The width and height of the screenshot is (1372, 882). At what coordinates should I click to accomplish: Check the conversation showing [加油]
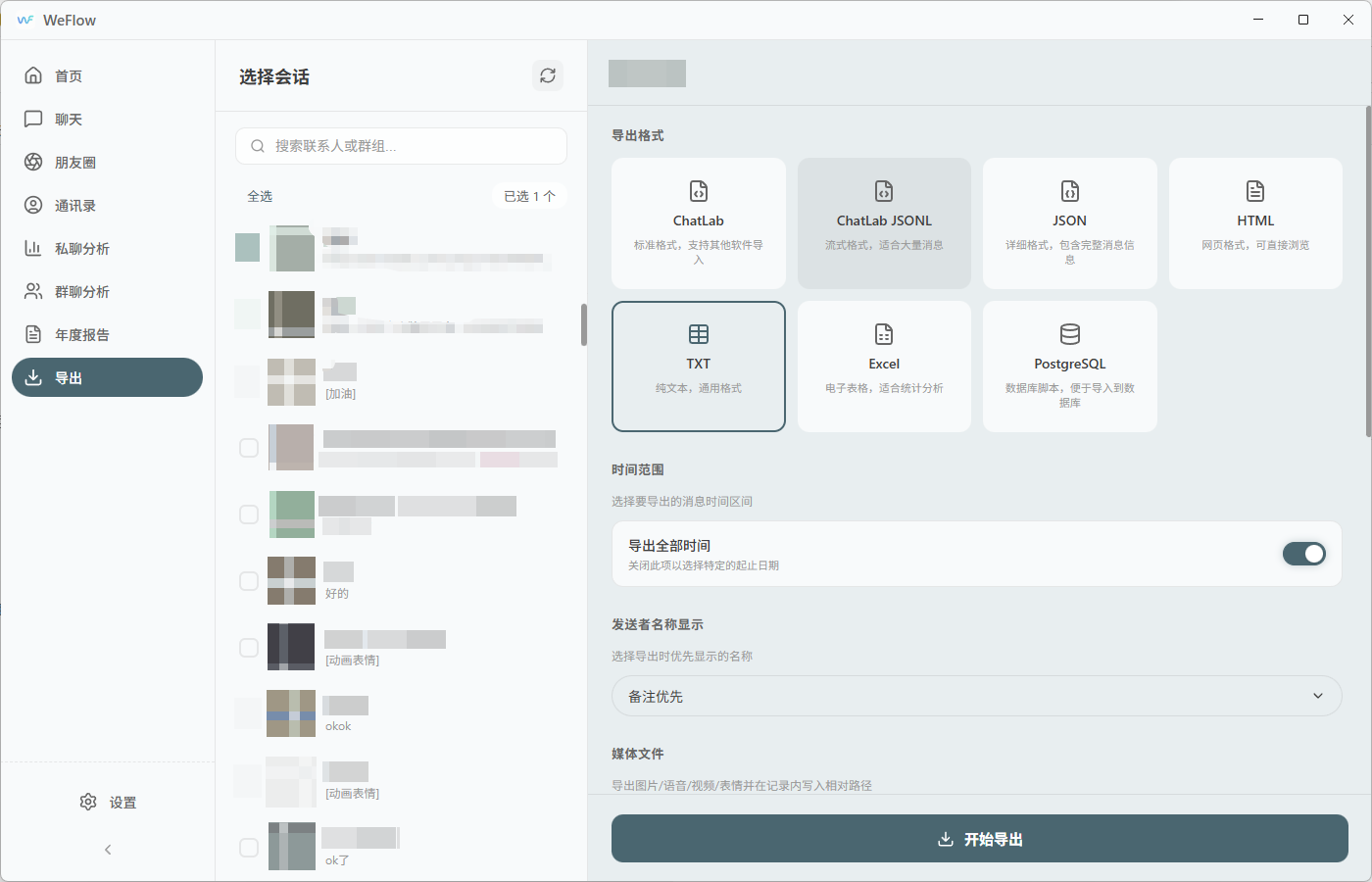pyautogui.click(x=247, y=381)
